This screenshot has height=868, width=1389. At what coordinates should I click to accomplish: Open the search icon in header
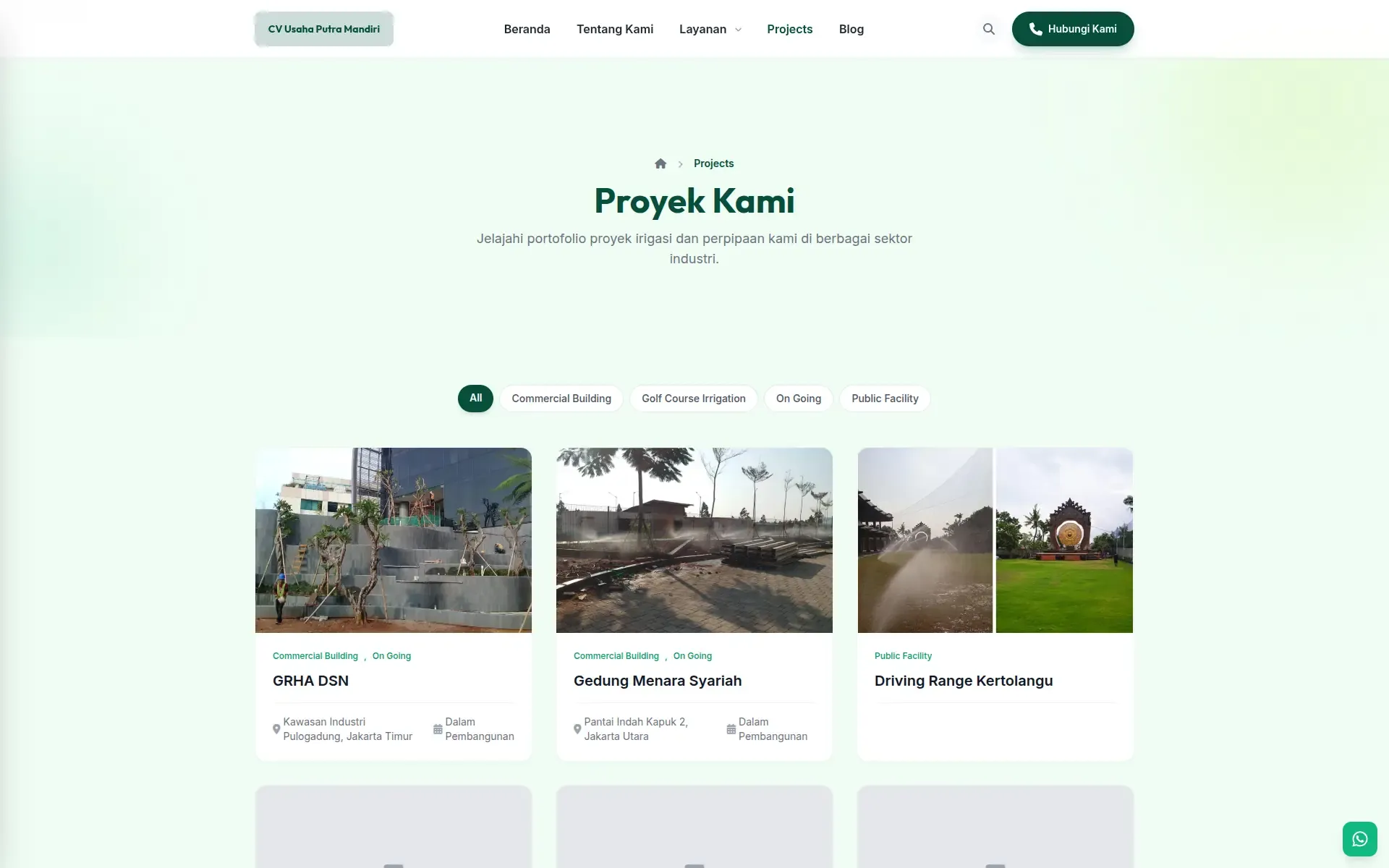pos(989,29)
